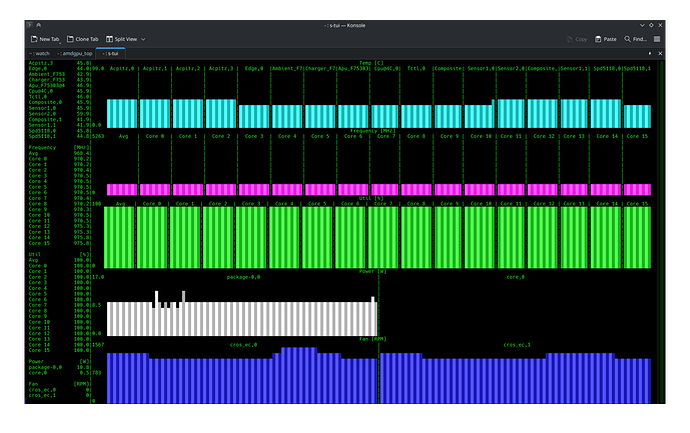Close the Konsole window
The height and width of the screenshot is (433, 690).
tap(660, 25)
